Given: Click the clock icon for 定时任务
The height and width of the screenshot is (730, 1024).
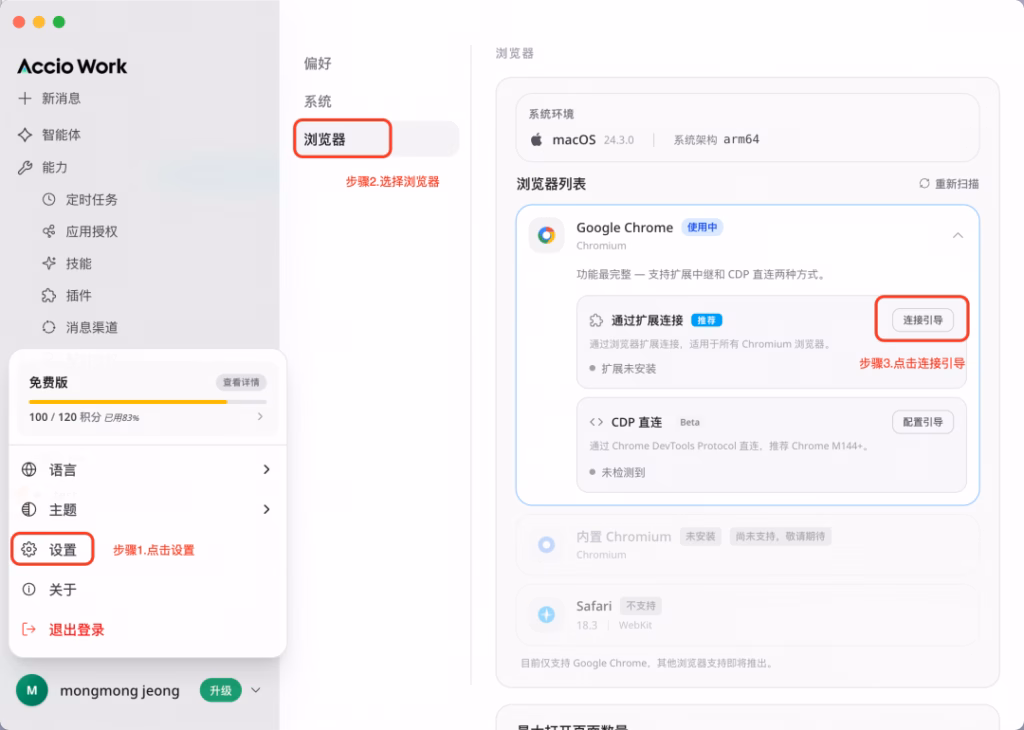Looking at the screenshot, I should point(49,199).
